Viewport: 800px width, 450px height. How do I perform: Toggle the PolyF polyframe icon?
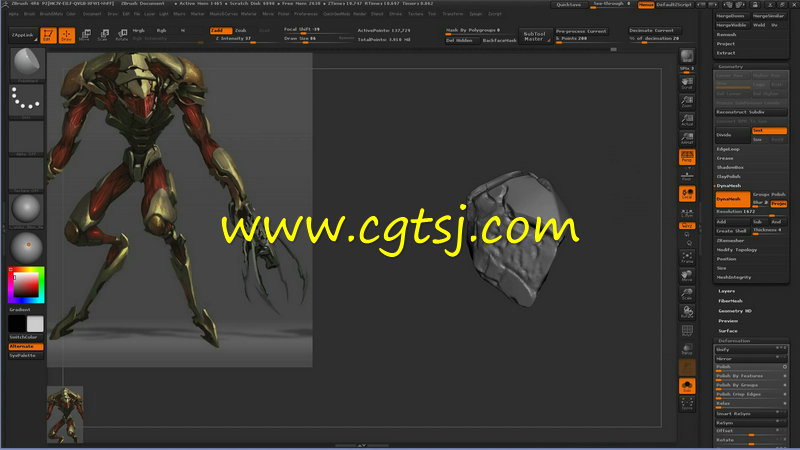click(687, 331)
